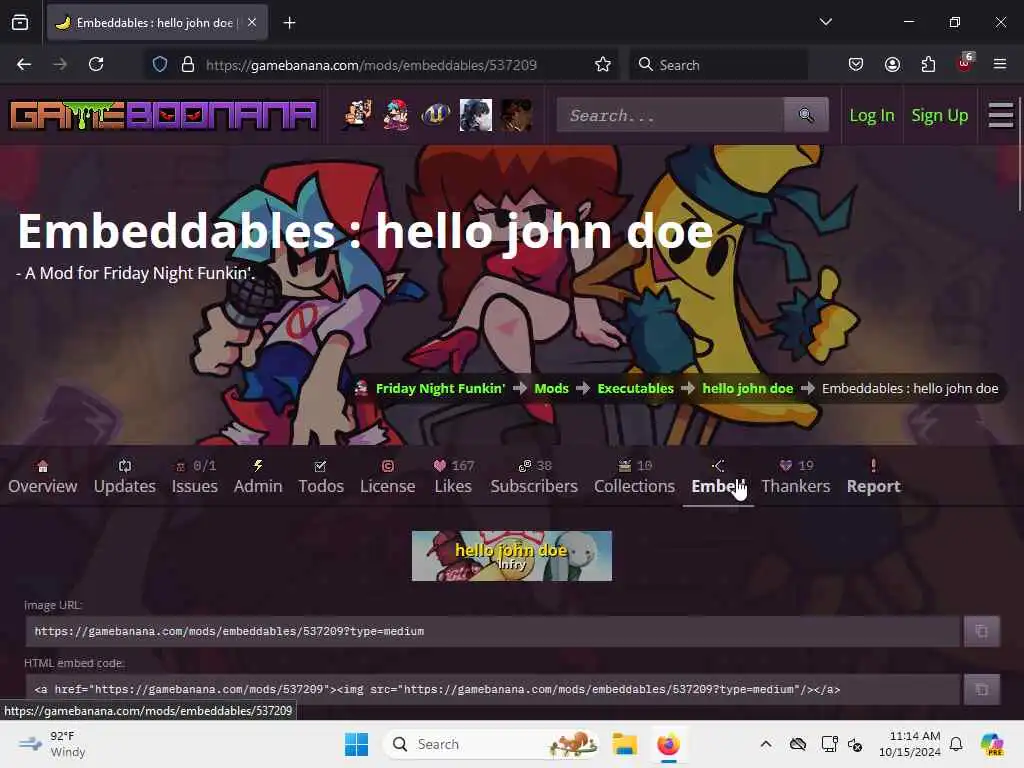This screenshot has height=768, width=1024.
Task: Open the notification bell in the taskbar
Action: click(x=956, y=744)
